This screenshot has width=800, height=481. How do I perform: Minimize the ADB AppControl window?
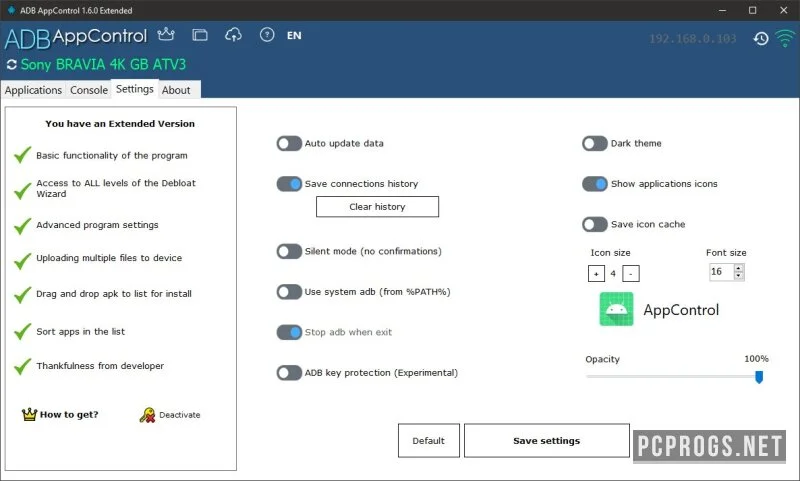coord(722,10)
